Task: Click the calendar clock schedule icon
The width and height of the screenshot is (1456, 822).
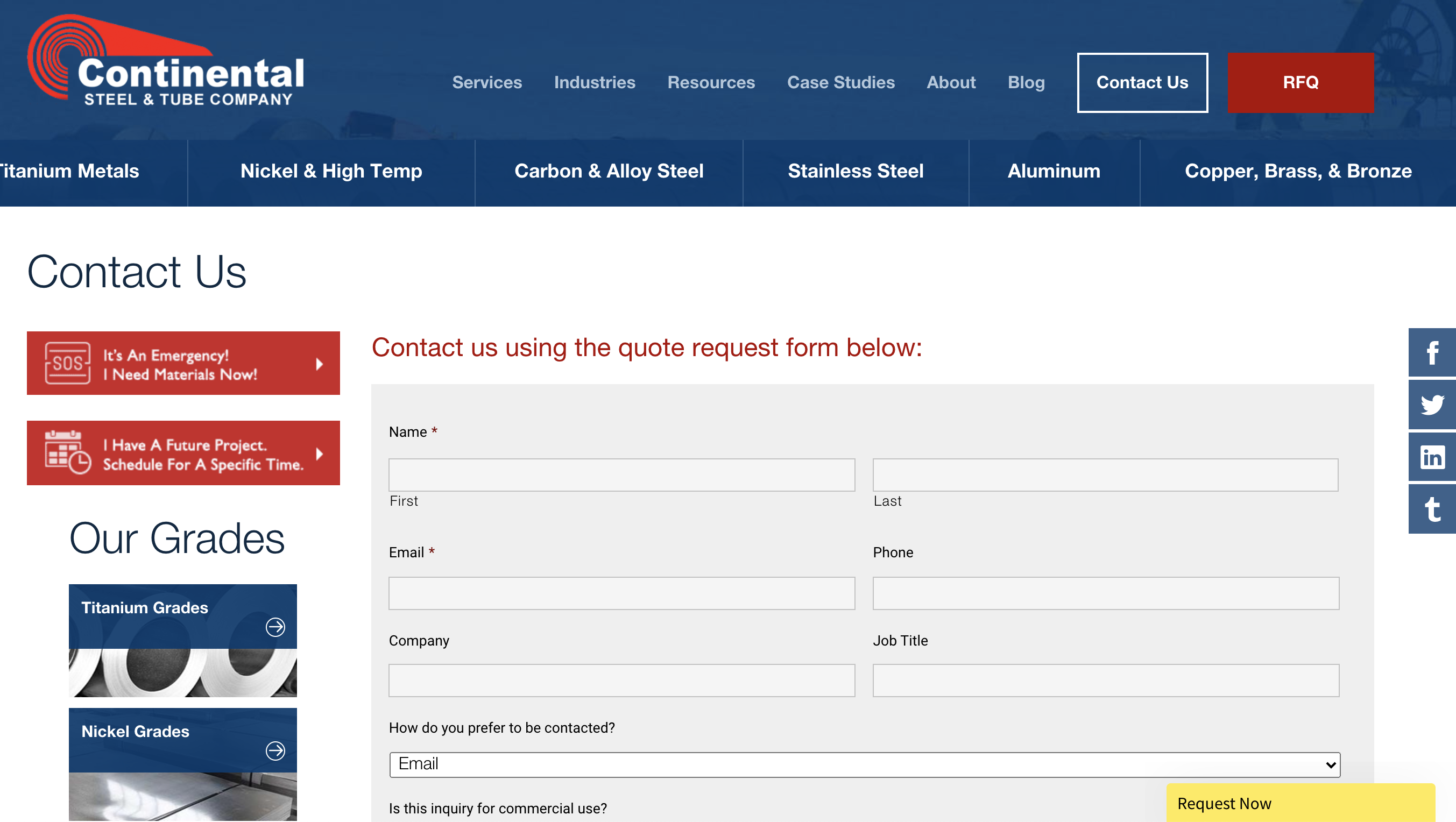Action: point(67,452)
